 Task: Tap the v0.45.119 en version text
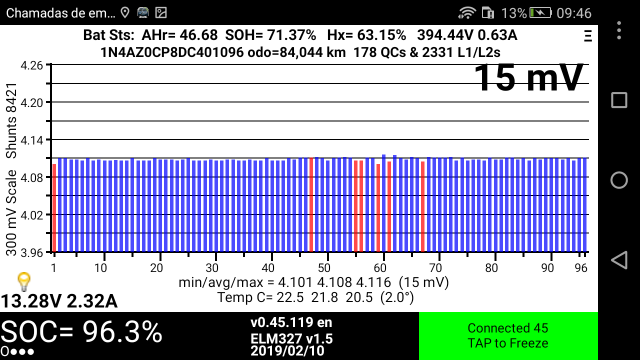(291, 322)
